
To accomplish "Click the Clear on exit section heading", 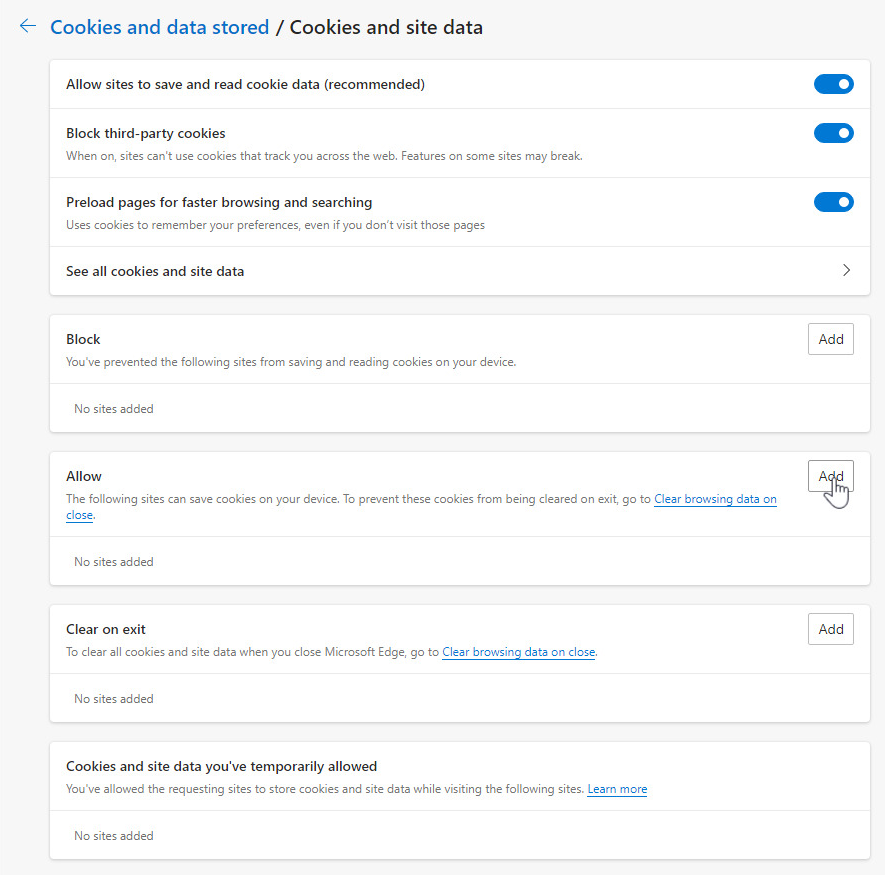I will [x=106, y=630].
